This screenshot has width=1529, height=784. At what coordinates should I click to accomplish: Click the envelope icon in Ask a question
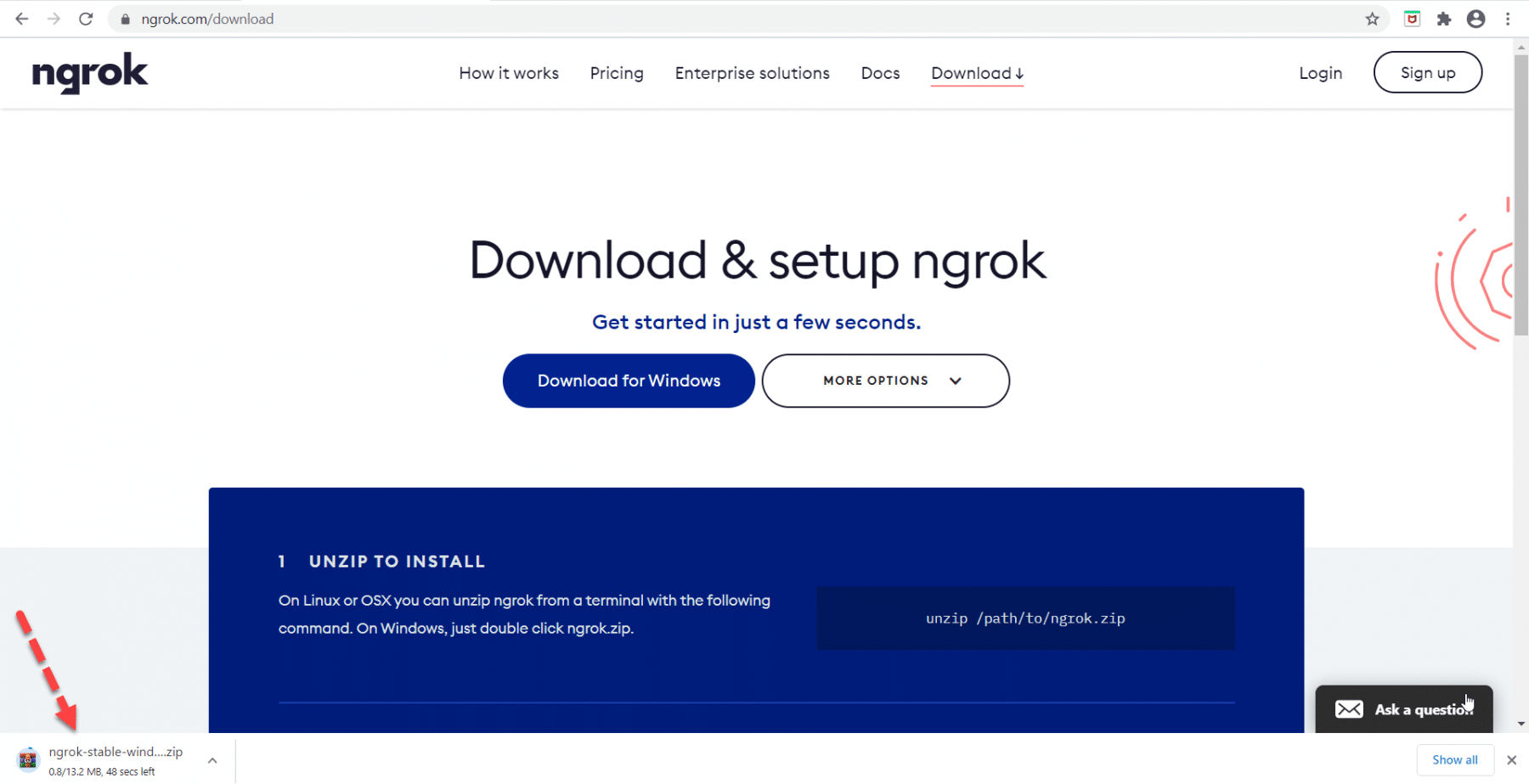pos(1349,709)
